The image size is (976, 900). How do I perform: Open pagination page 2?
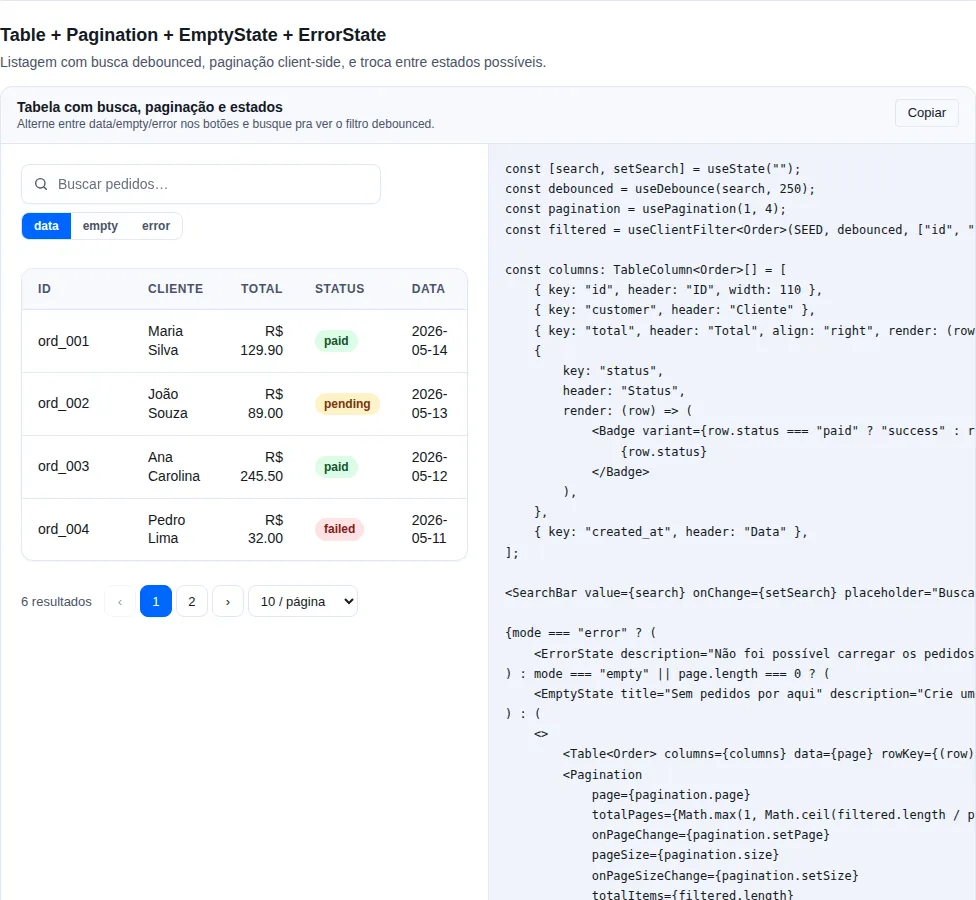click(192, 601)
